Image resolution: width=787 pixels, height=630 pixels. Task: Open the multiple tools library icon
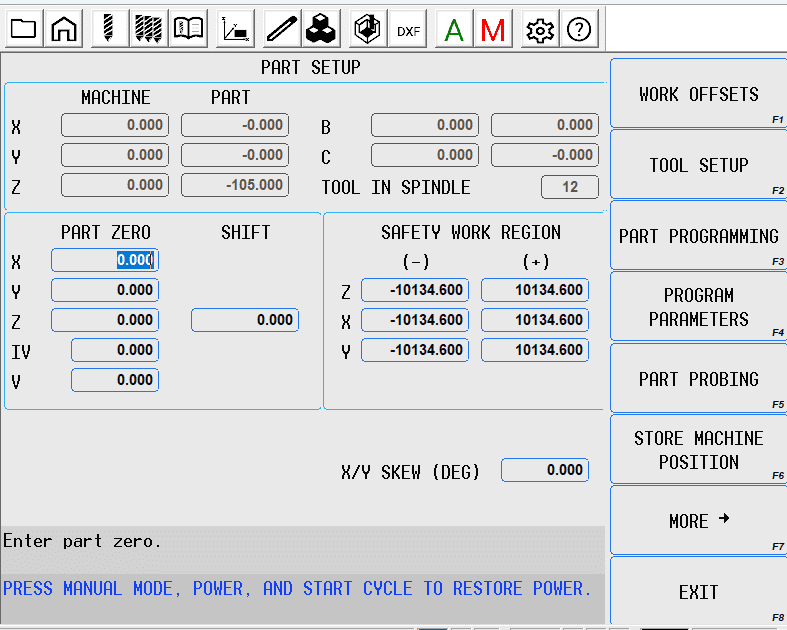point(148,29)
